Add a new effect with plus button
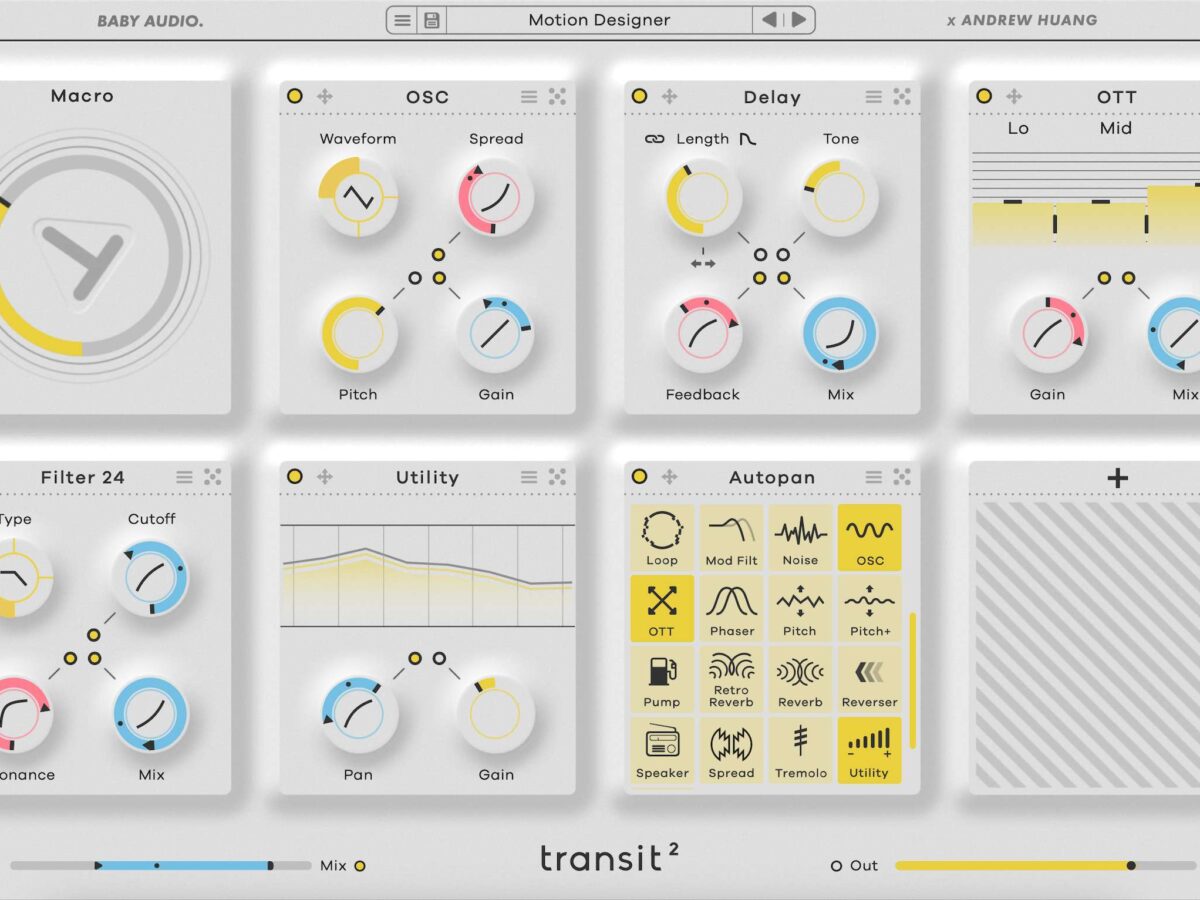 click(x=1117, y=478)
